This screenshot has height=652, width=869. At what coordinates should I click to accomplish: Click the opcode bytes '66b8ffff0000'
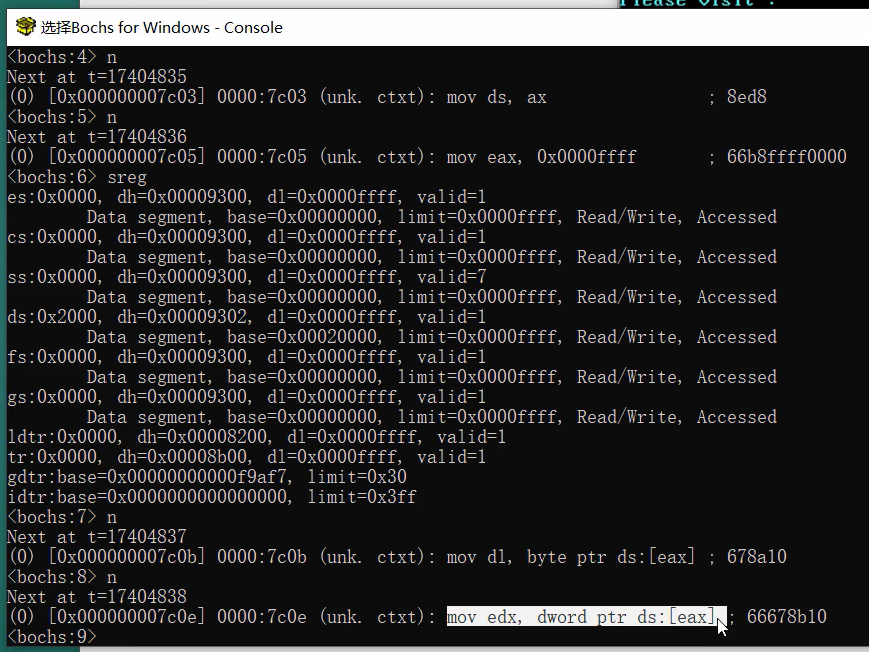786,157
